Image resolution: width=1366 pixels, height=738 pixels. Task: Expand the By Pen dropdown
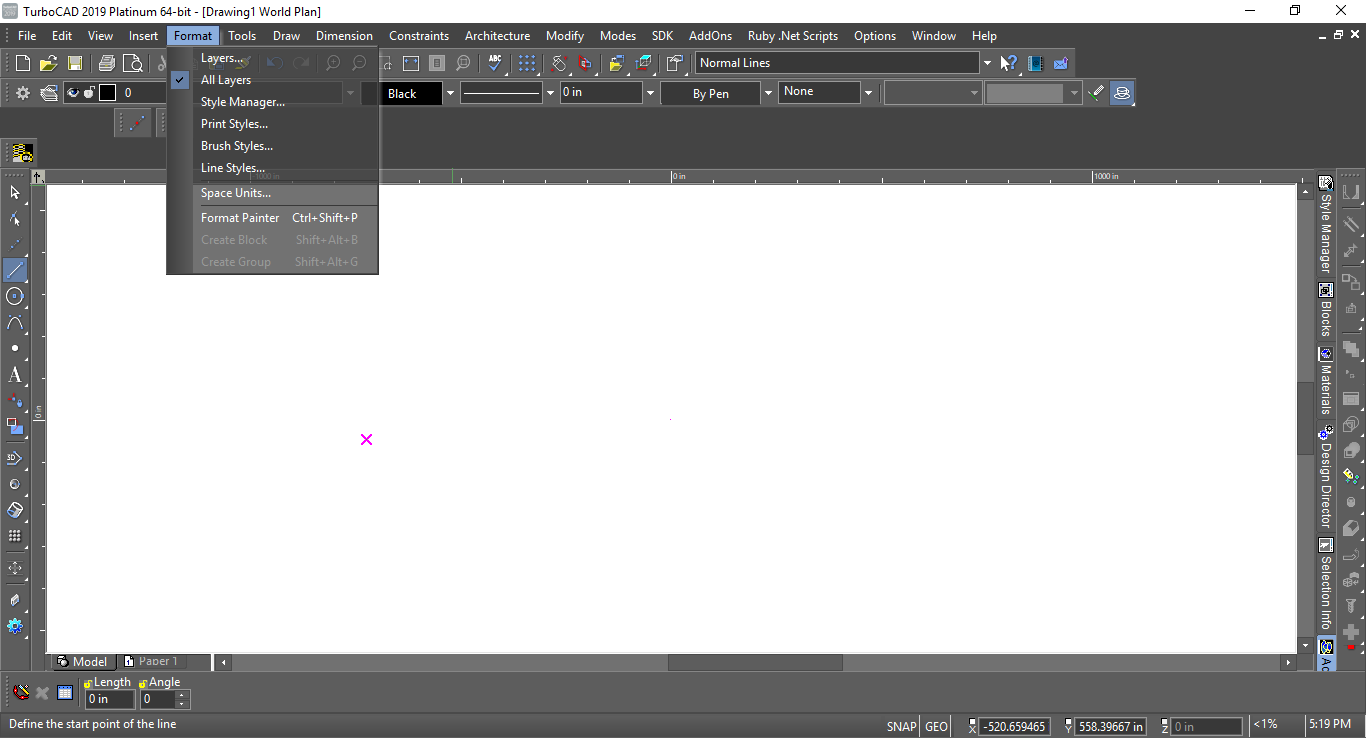pyautogui.click(x=768, y=93)
